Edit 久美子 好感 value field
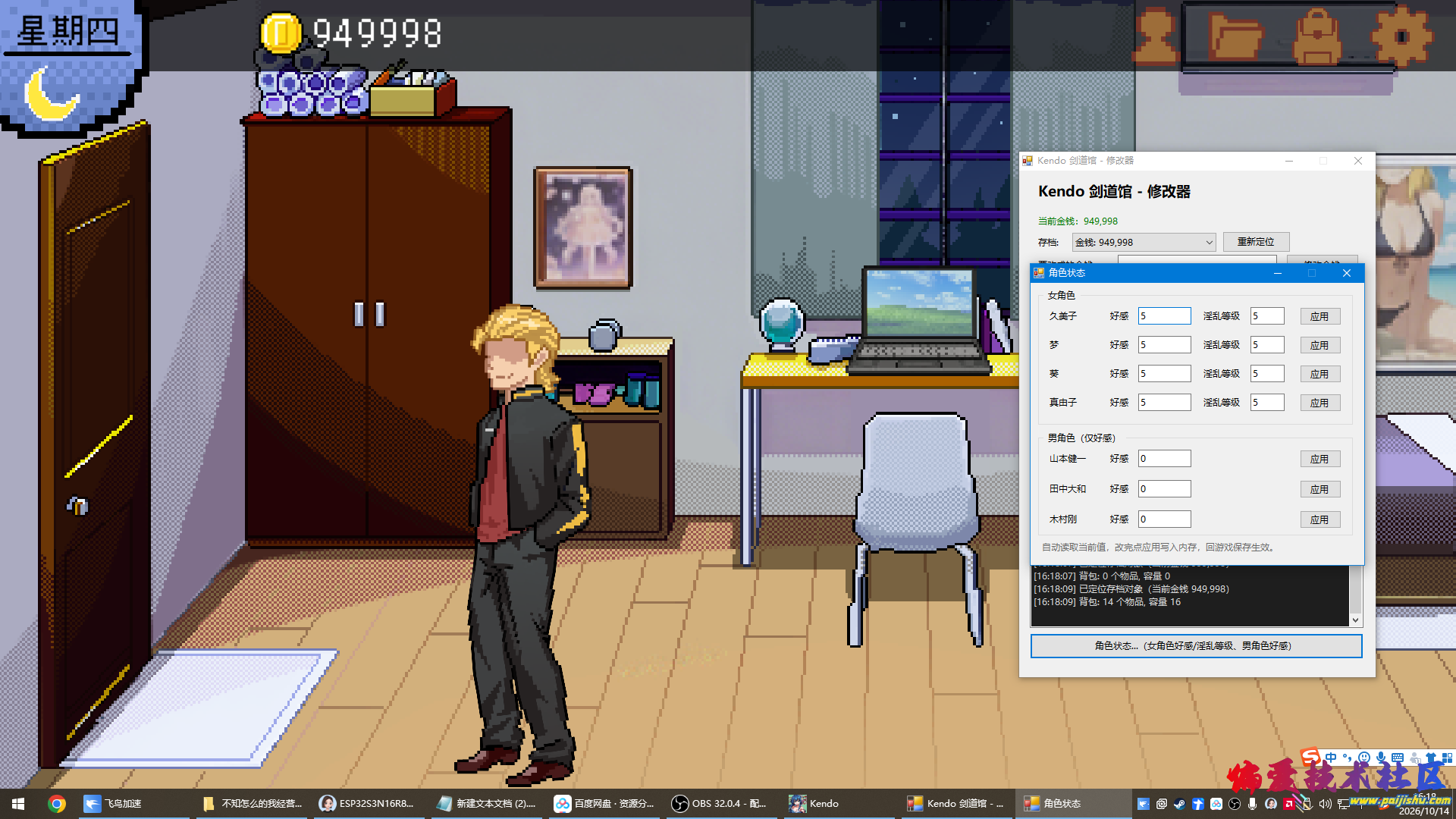Screen dimensions: 1456x819 tap(1164, 316)
